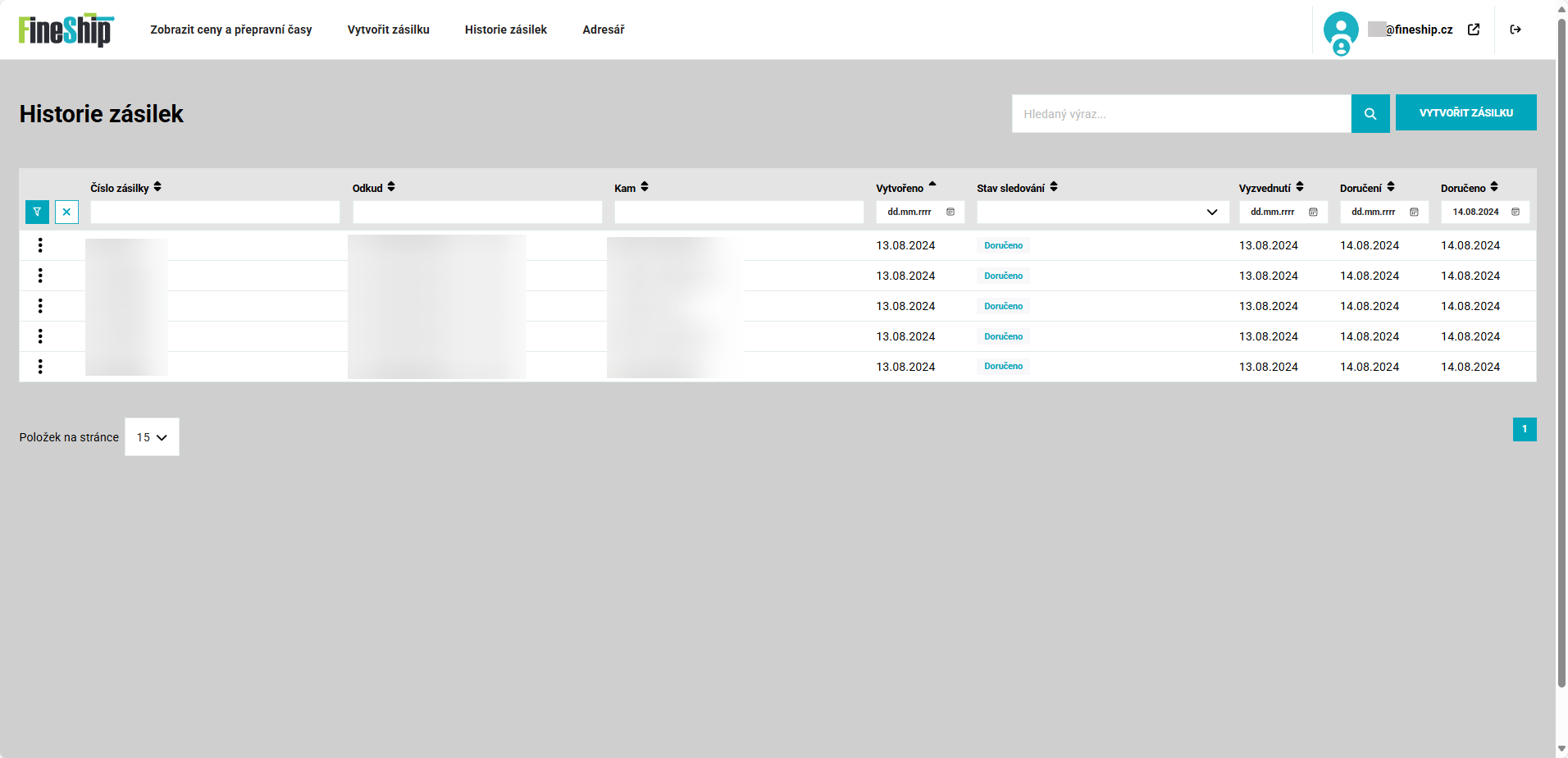This screenshot has width=1568, height=758.
Task: Sort by Číslo zásilky column
Action: [x=157, y=188]
